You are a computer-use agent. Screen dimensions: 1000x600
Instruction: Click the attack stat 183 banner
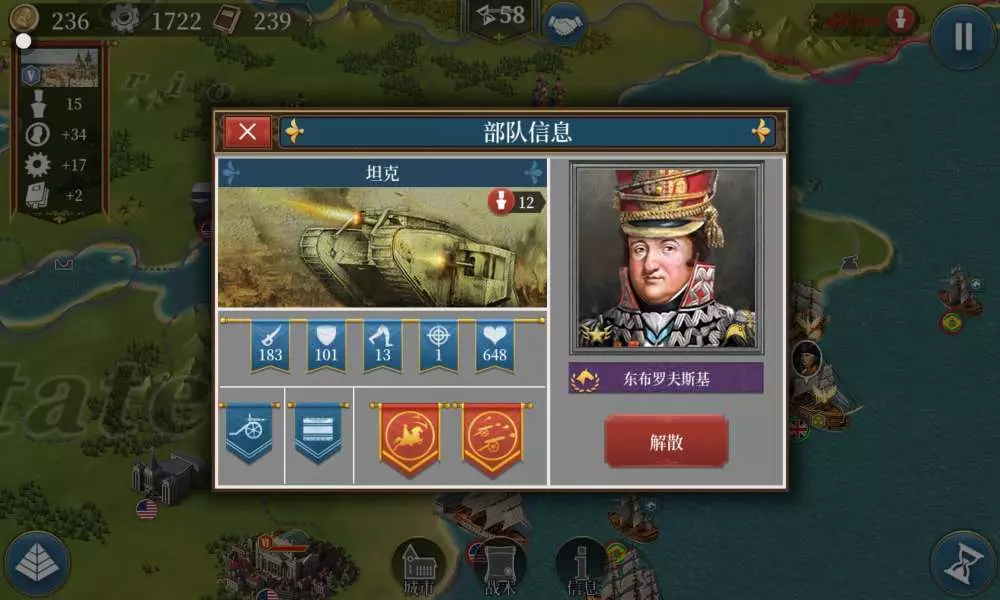click(x=270, y=347)
